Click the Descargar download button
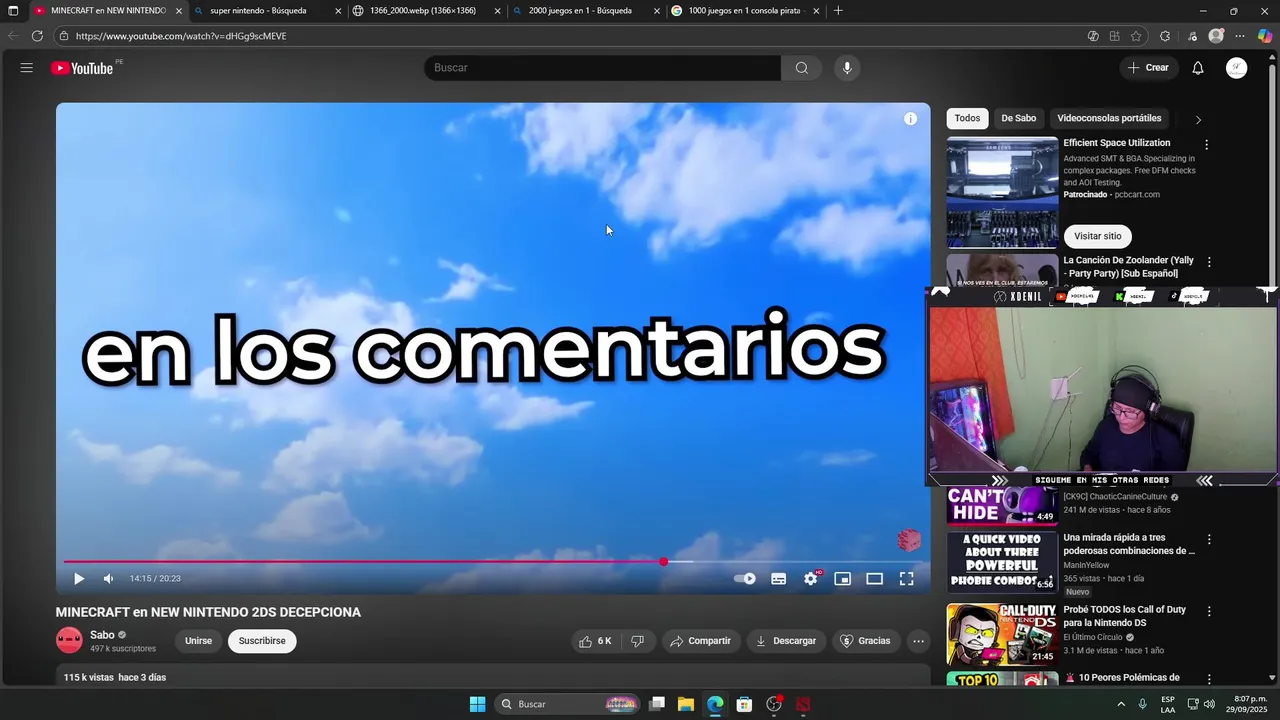The image size is (1280, 720). click(786, 641)
